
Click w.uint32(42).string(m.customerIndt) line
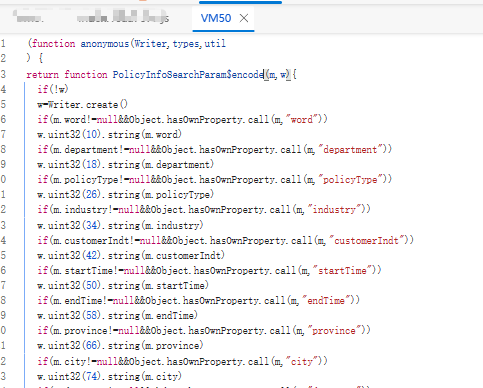tap(131, 255)
